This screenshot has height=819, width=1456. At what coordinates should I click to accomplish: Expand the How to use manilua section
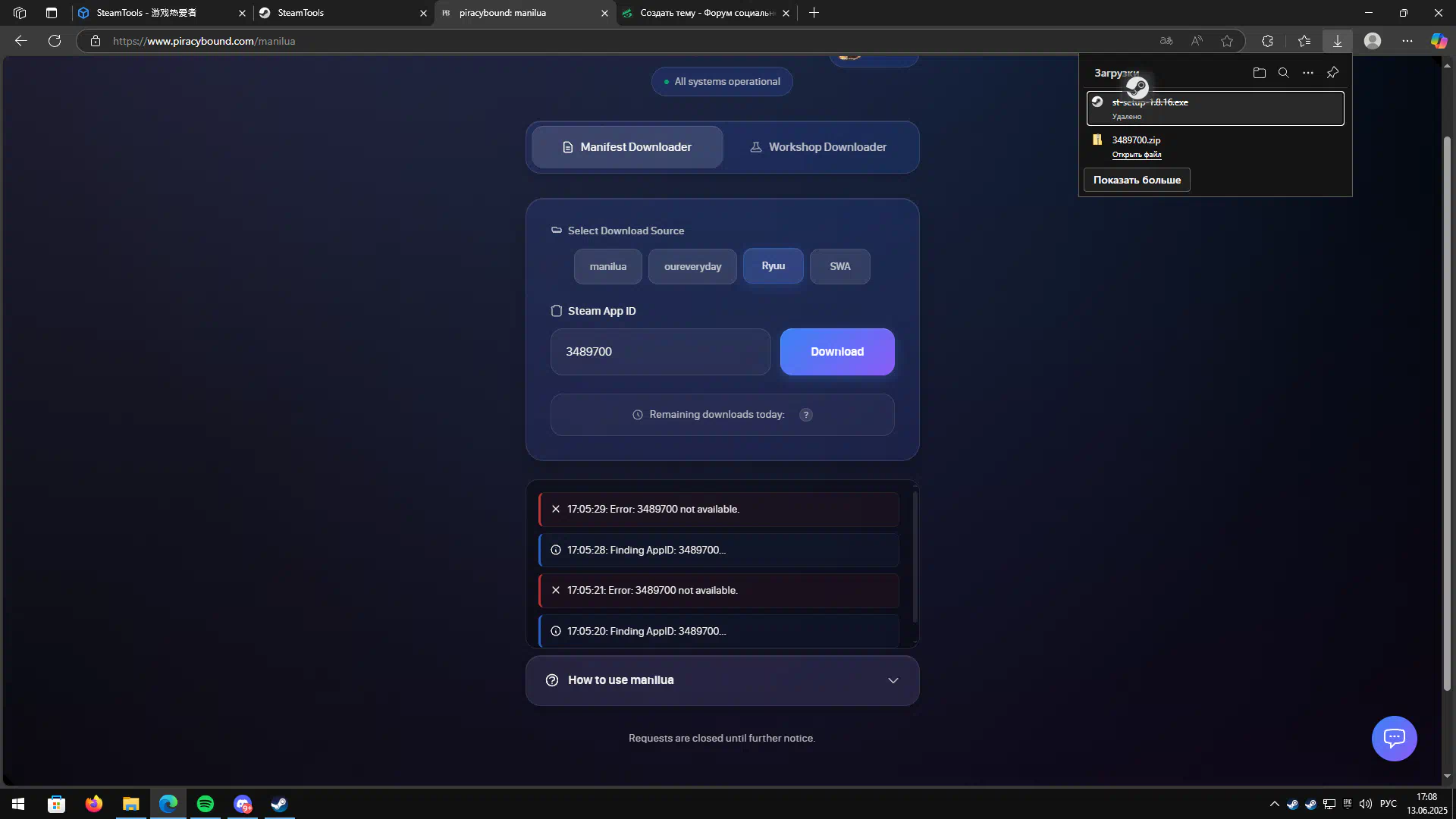[x=722, y=680]
